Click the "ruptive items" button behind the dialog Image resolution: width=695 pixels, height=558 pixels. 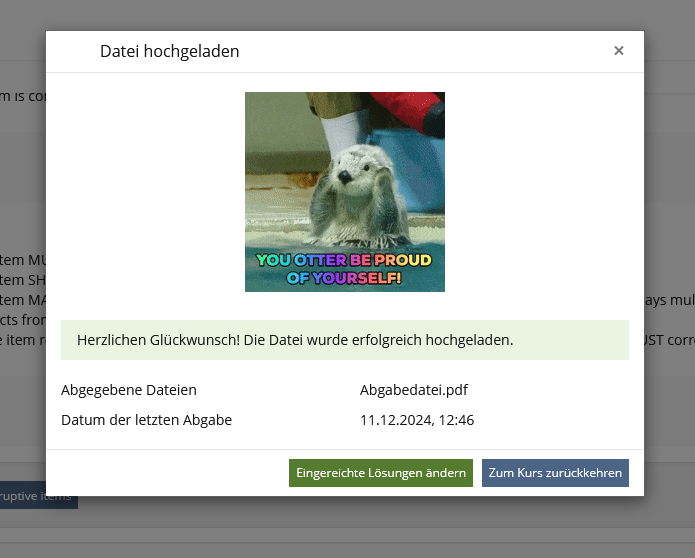pos(38,496)
